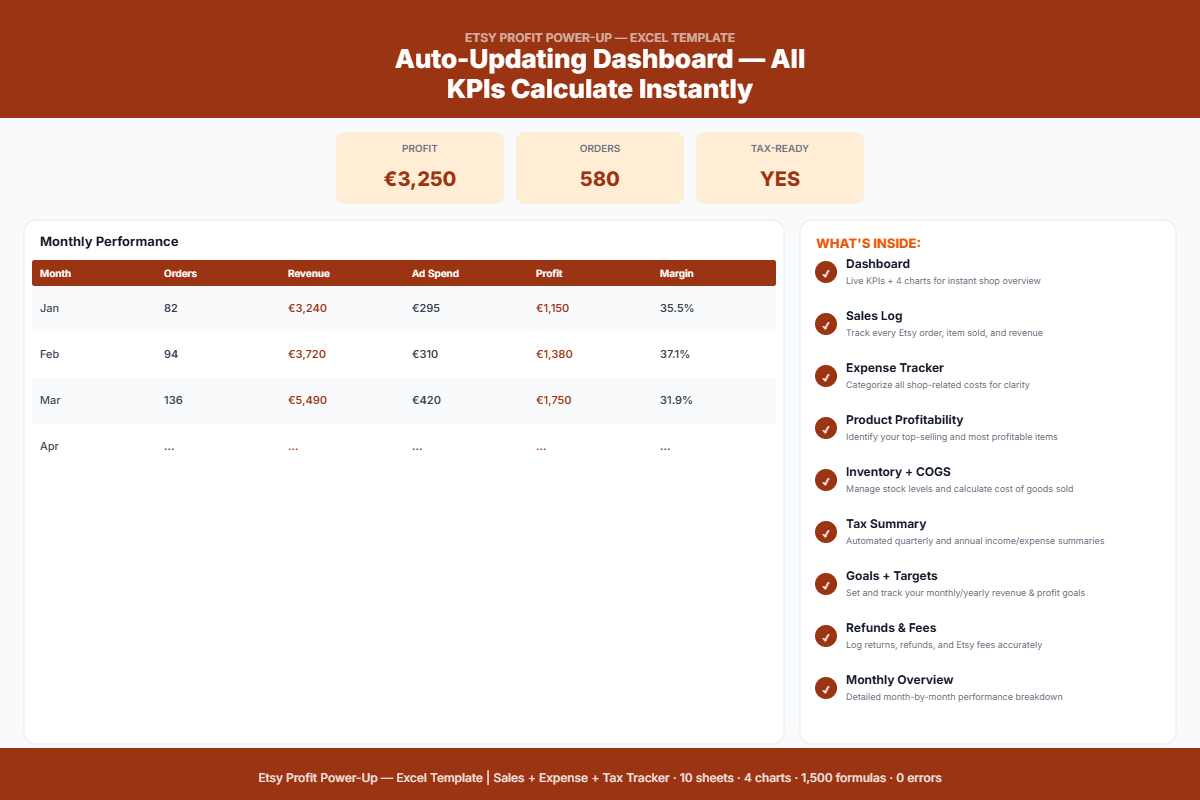The height and width of the screenshot is (800, 1200).
Task: Click the March revenue value €5,490
Action: (307, 400)
